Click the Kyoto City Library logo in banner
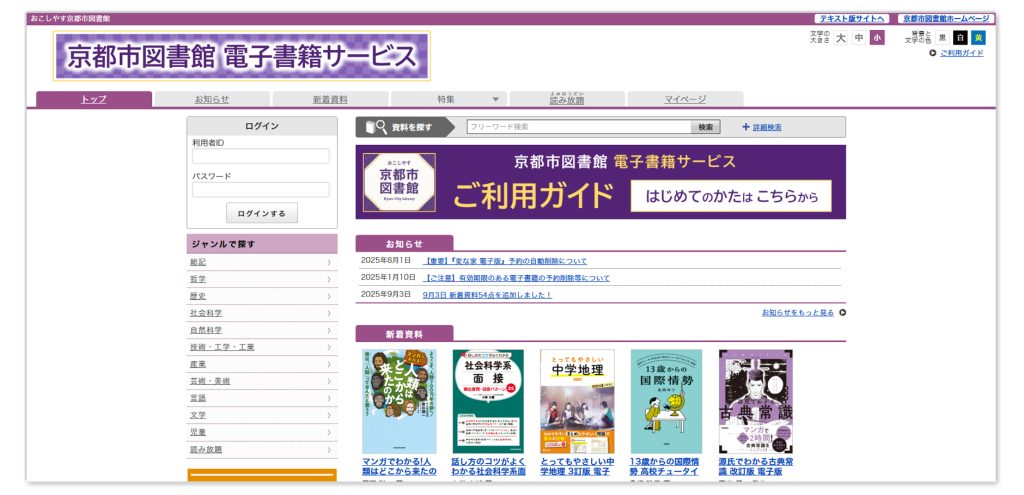Image resolution: width=1024 pixels, height=495 pixels. click(x=399, y=182)
